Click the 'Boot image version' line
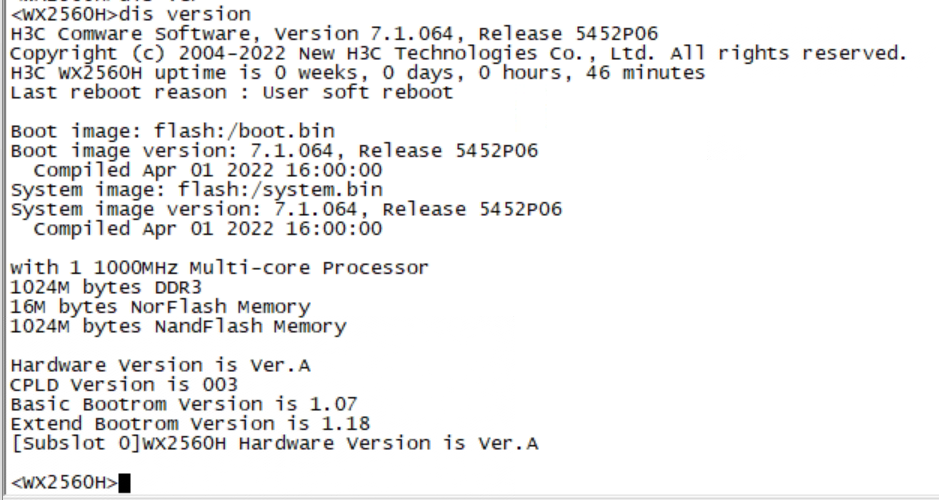 coord(274,151)
